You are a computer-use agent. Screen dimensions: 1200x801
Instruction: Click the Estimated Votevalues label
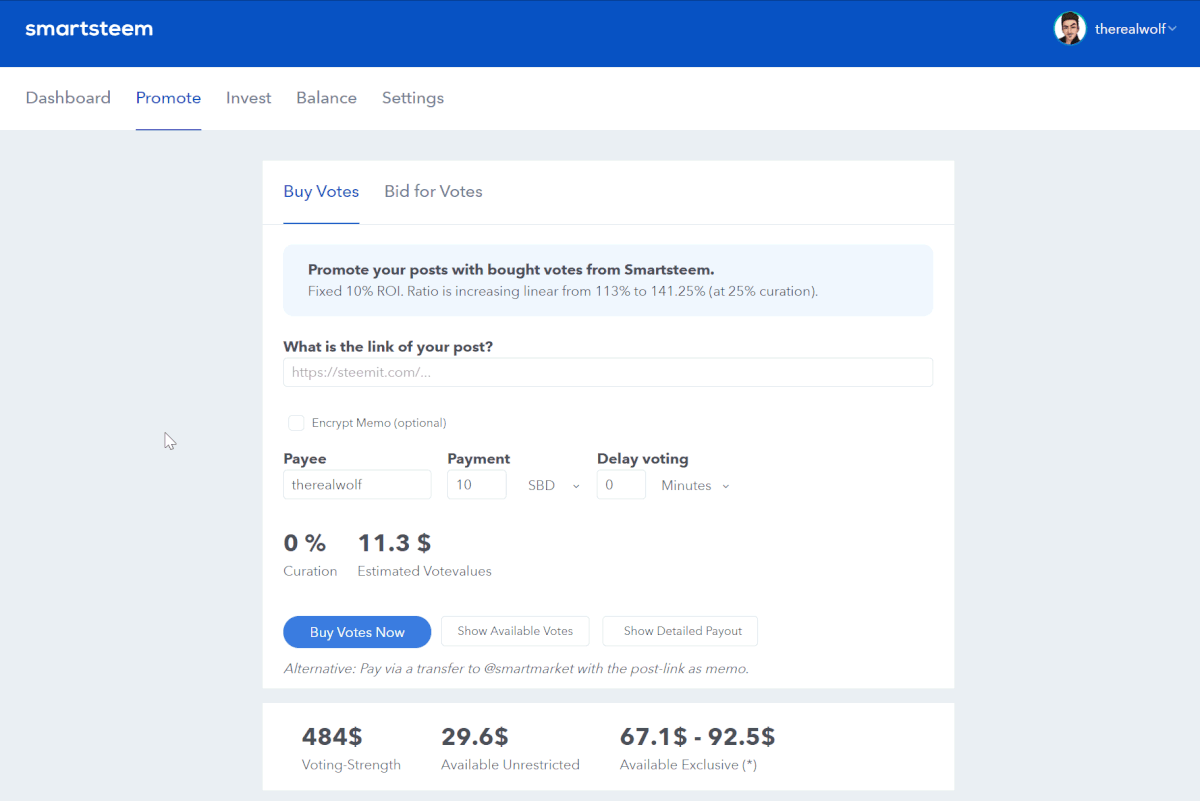(424, 571)
